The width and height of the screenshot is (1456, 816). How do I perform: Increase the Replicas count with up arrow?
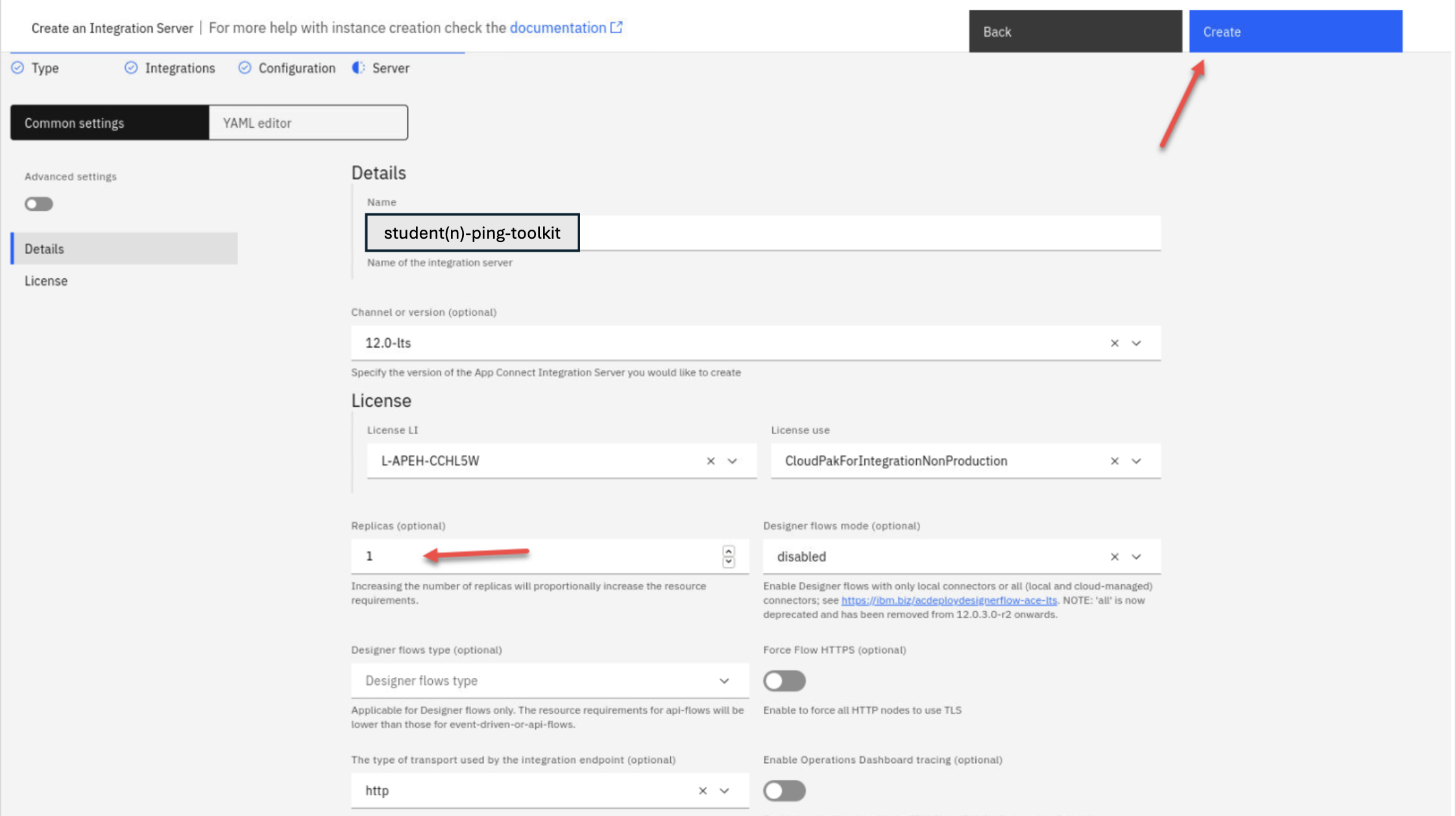(729, 551)
